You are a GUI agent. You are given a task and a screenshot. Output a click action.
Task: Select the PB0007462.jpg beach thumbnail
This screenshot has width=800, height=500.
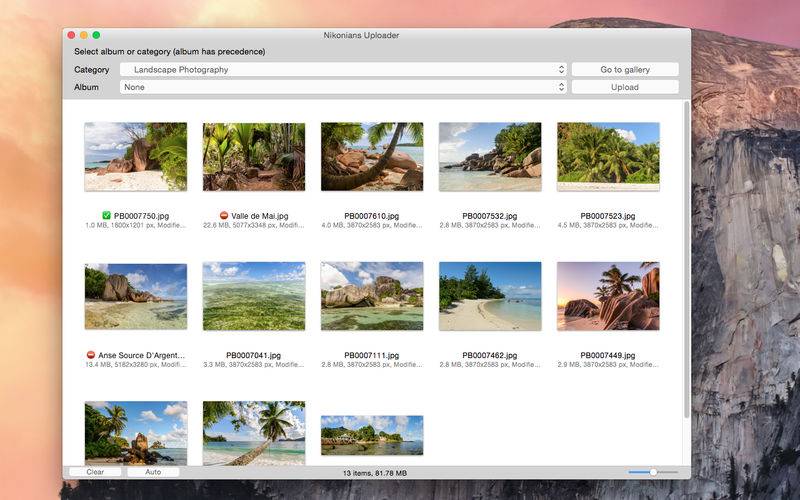point(490,296)
